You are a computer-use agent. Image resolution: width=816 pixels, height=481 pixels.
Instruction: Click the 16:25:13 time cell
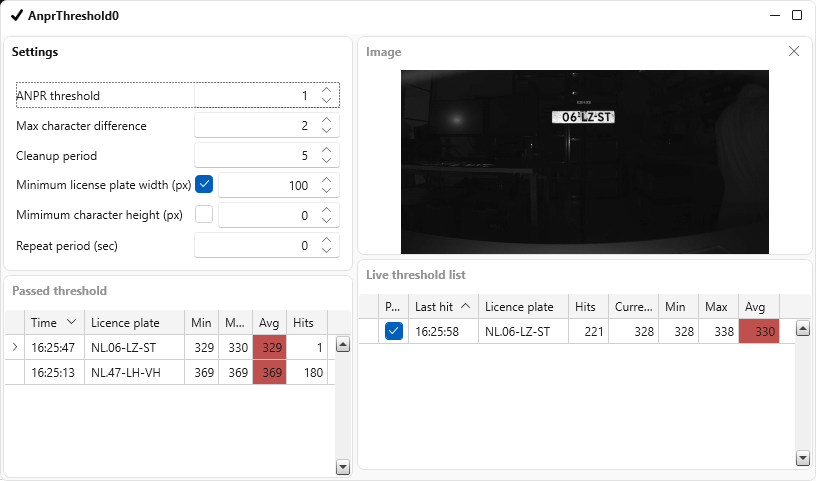(54, 372)
